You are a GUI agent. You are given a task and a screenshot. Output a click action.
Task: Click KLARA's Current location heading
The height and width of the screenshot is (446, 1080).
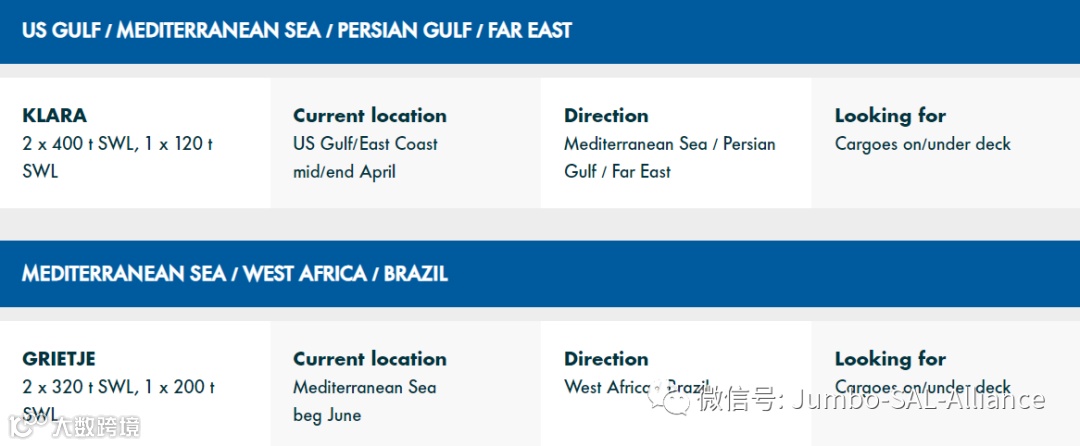coord(370,116)
